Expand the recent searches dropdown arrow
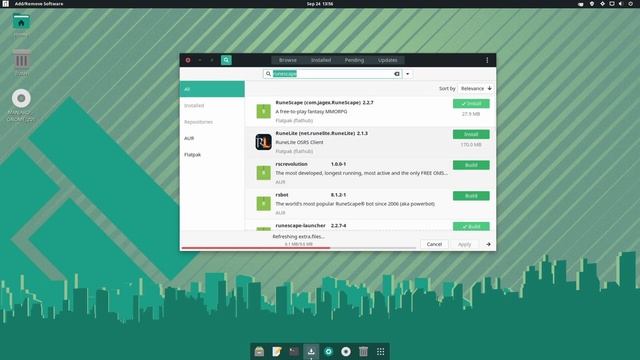The image size is (640, 360). (407, 74)
